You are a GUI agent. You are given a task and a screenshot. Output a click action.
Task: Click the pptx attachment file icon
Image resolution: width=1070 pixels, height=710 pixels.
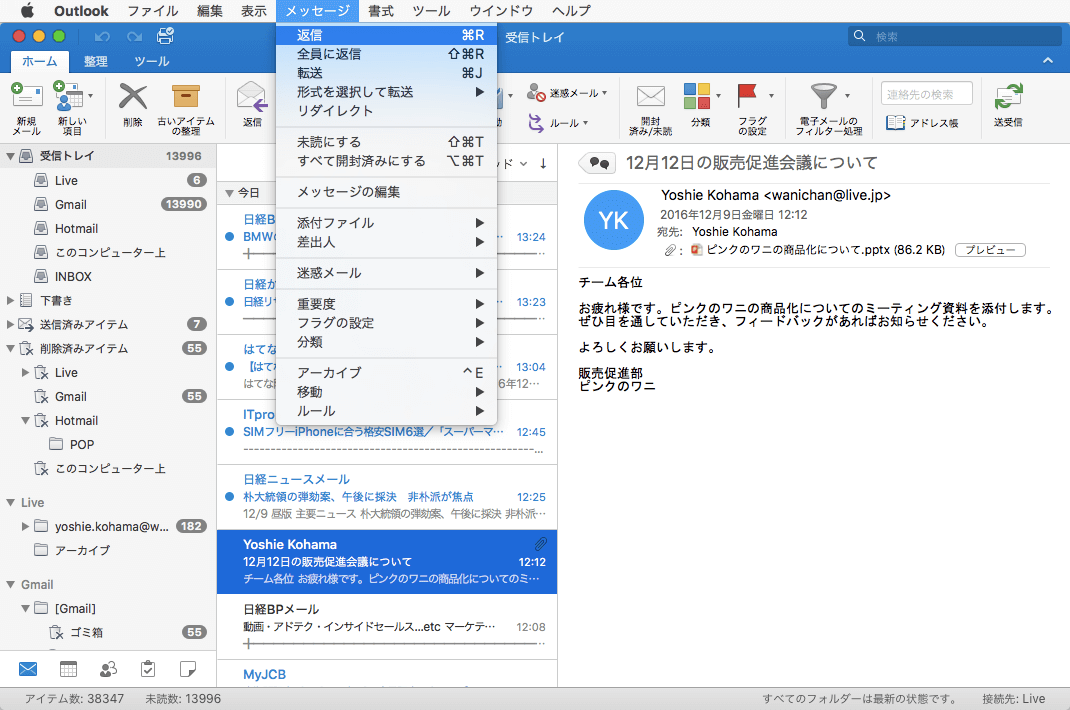[697, 250]
